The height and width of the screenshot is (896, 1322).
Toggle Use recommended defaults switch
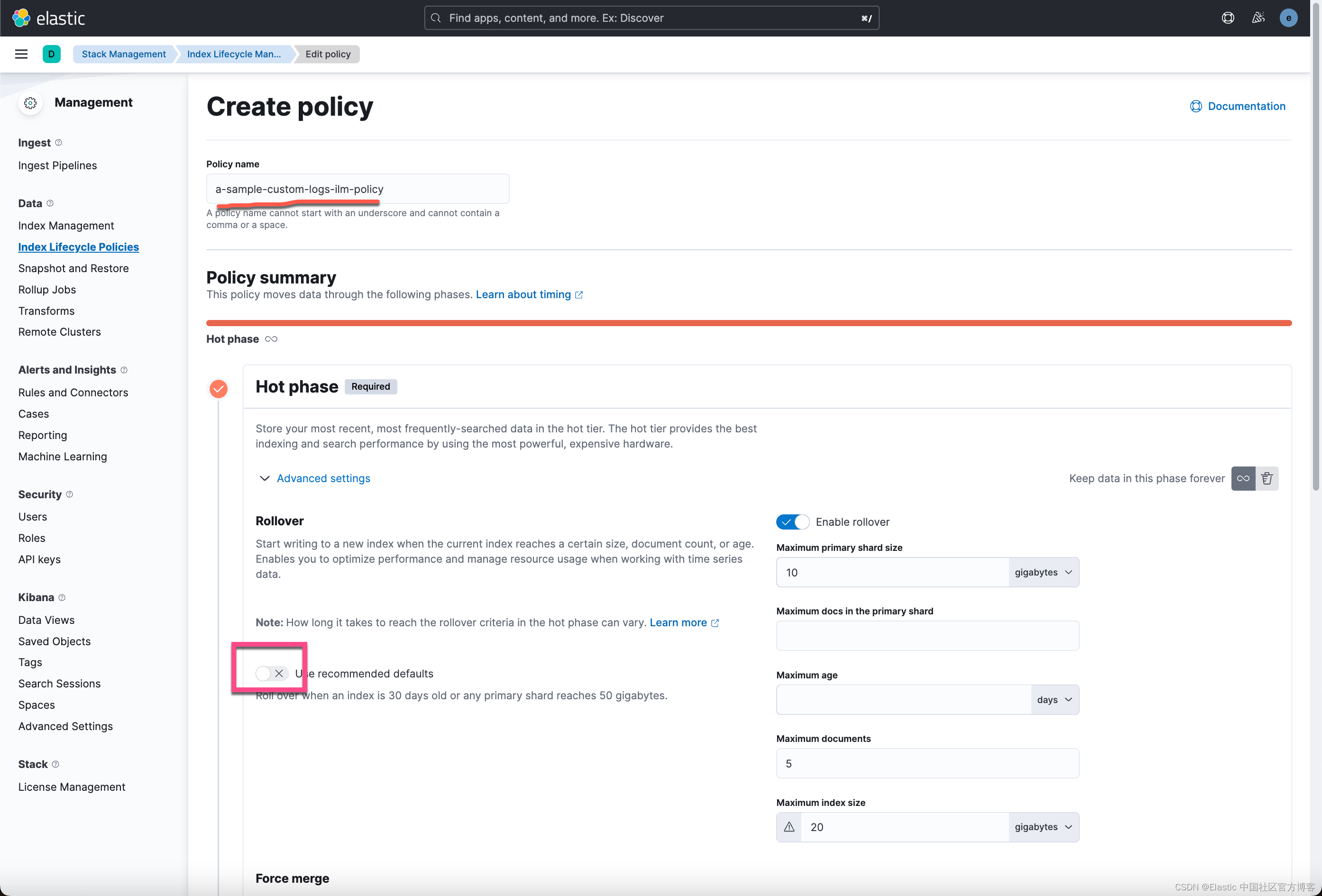tap(271, 674)
